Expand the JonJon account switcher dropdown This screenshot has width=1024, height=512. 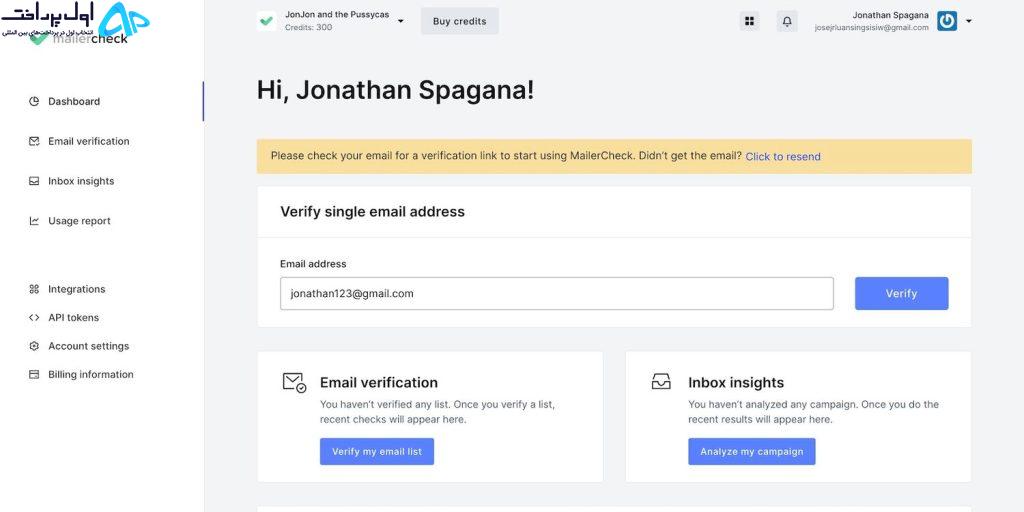[x=400, y=21]
